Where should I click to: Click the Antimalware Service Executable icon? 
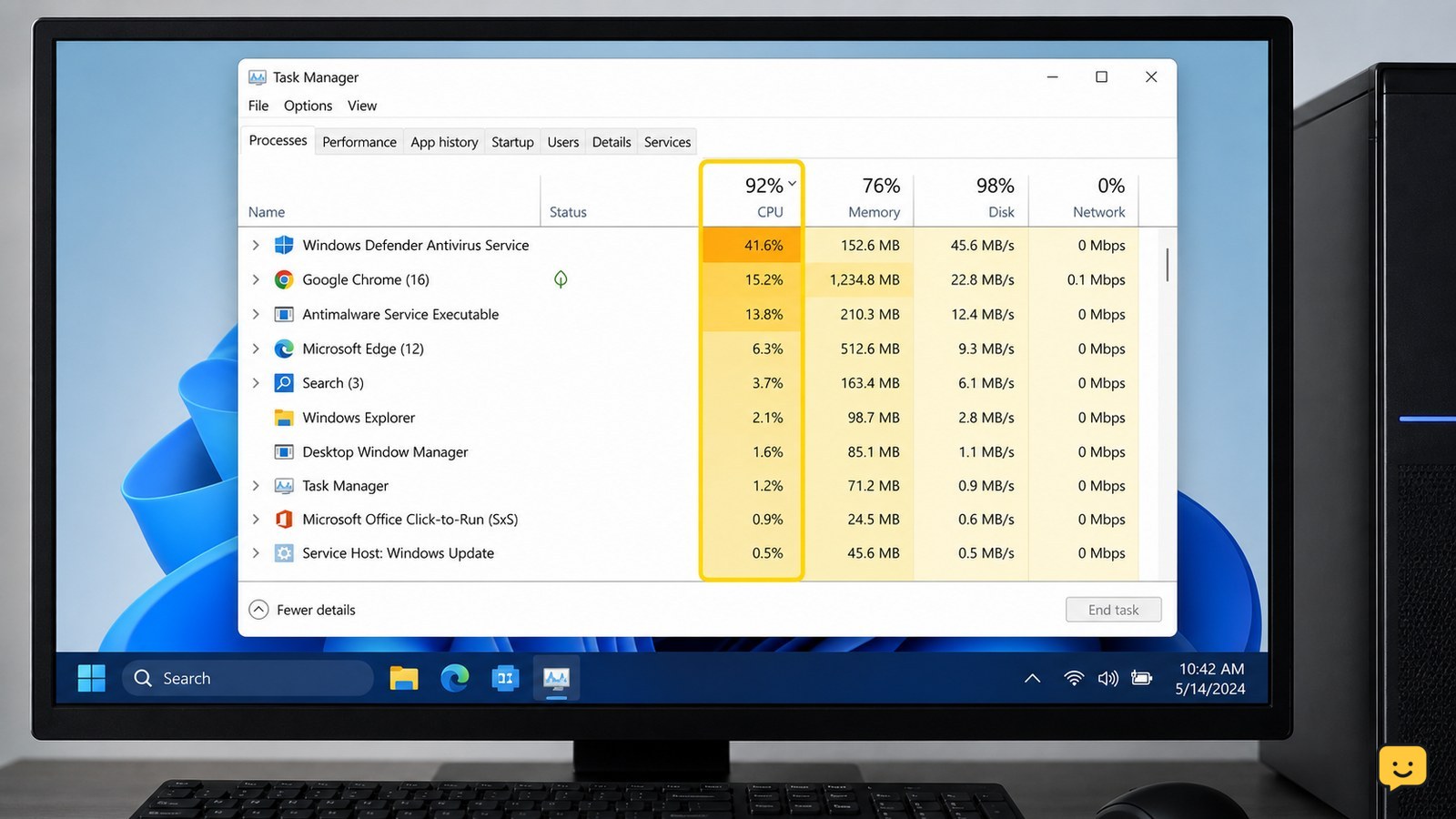(284, 314)
